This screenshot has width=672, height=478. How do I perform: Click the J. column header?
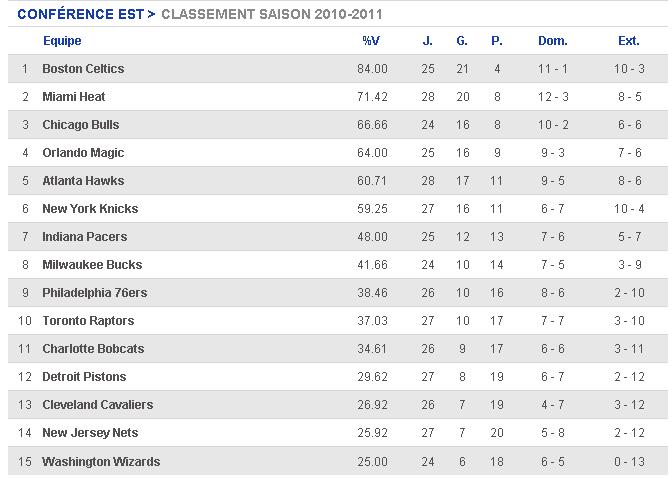tap(427, 41)
